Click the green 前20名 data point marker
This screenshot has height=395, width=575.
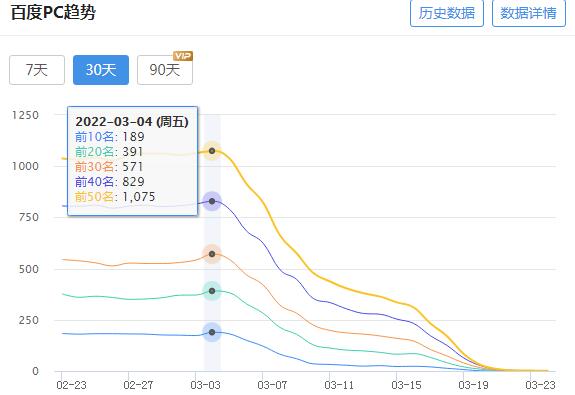[x=212, y=291]
